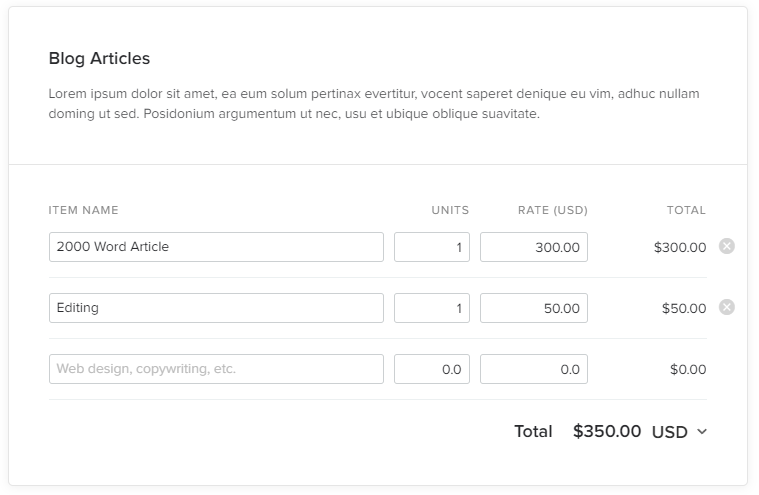Remove the 2000 Word Article line item
This screenshot has width=759, height=495.
point(726,246)
